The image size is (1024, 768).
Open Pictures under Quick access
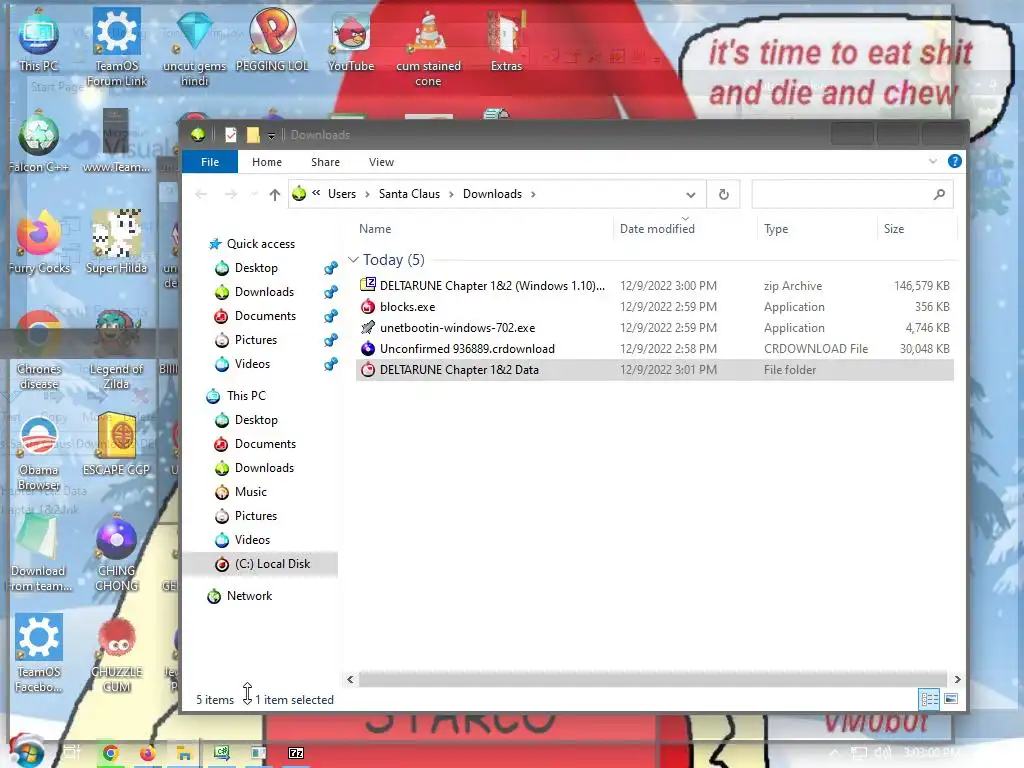[x=255, y=340]
